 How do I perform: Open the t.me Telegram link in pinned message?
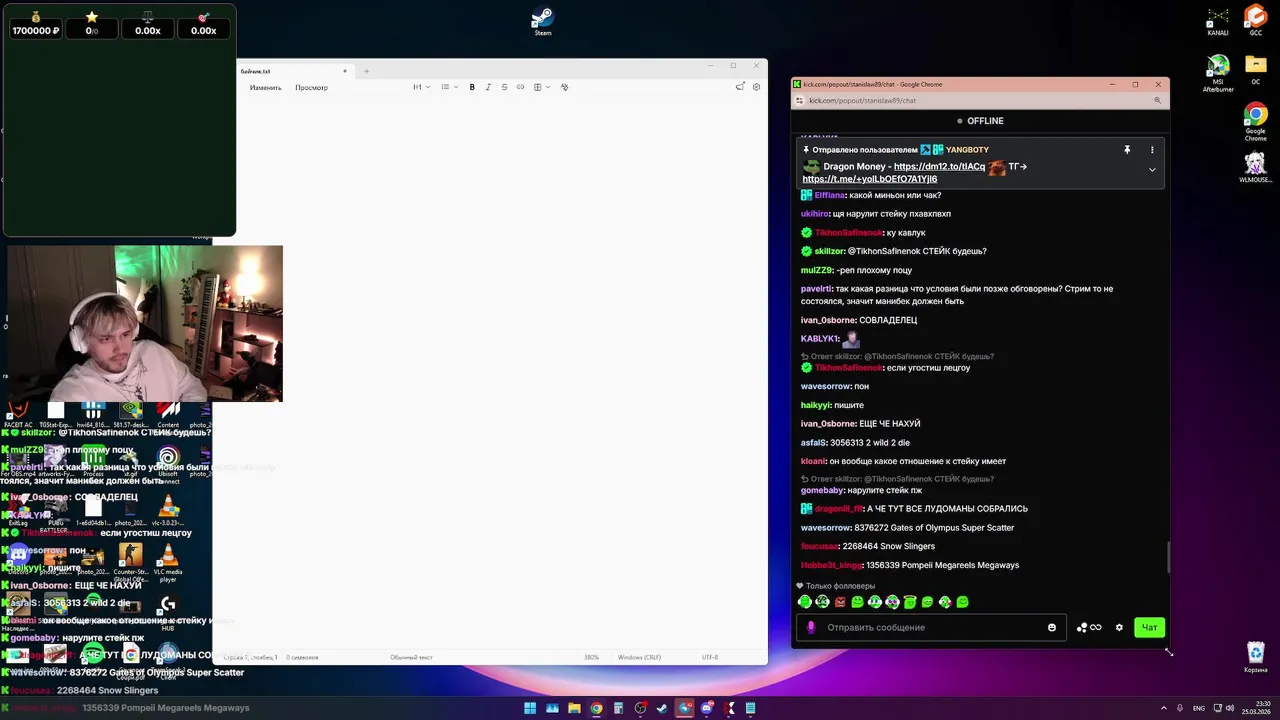(x=870, y=179)
